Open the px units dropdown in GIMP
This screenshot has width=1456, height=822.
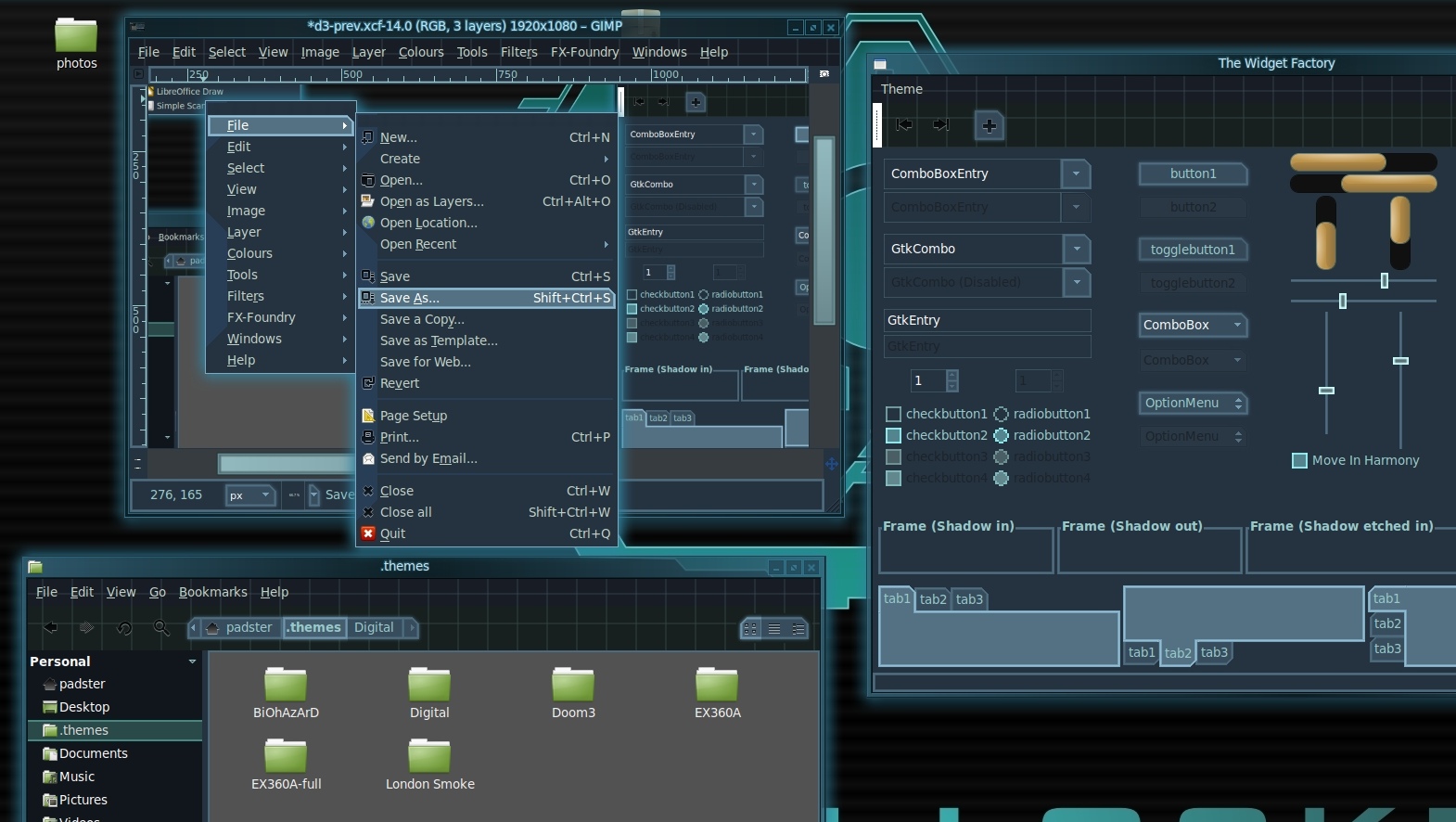coord(250,495)
